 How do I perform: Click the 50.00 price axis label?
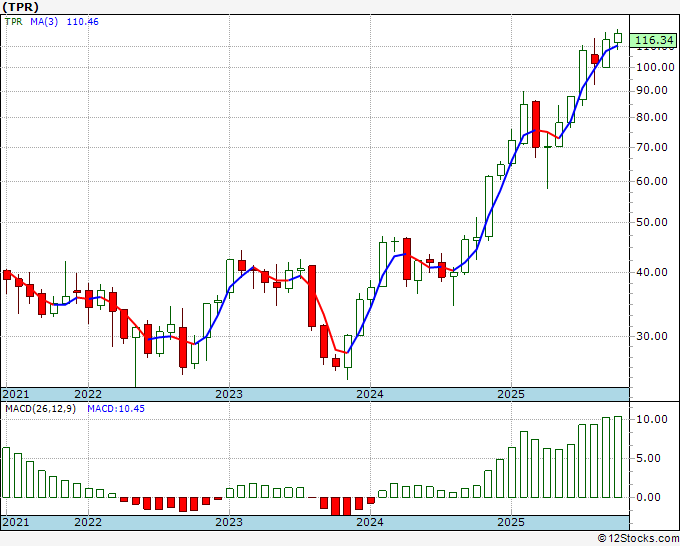(x=651, y=222)
